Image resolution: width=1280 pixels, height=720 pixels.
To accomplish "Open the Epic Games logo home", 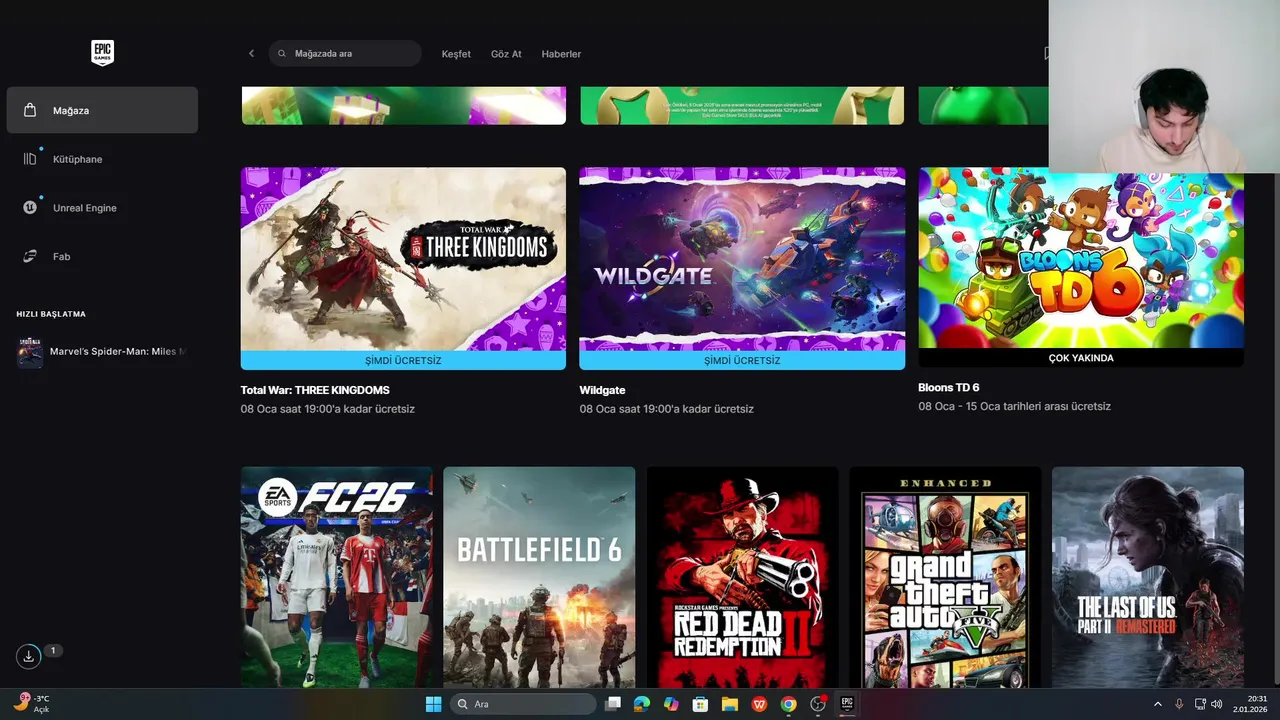I will [102, 53].
